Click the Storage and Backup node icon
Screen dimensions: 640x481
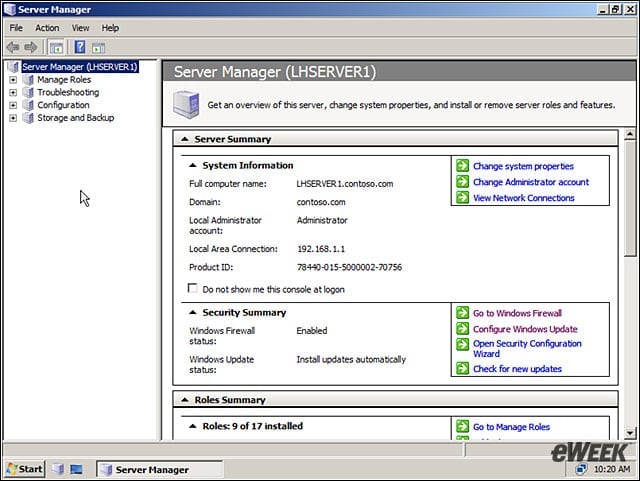tap(28, 118)
